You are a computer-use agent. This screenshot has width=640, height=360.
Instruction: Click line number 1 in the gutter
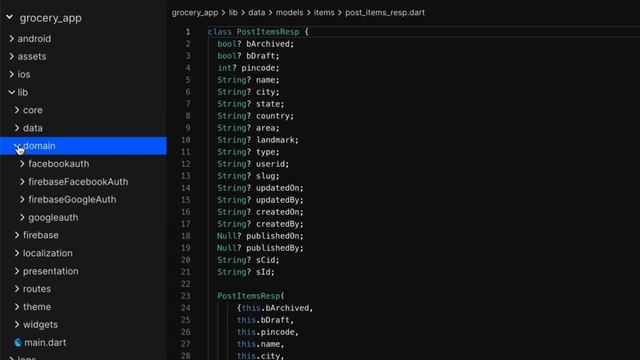click(188, 32)
